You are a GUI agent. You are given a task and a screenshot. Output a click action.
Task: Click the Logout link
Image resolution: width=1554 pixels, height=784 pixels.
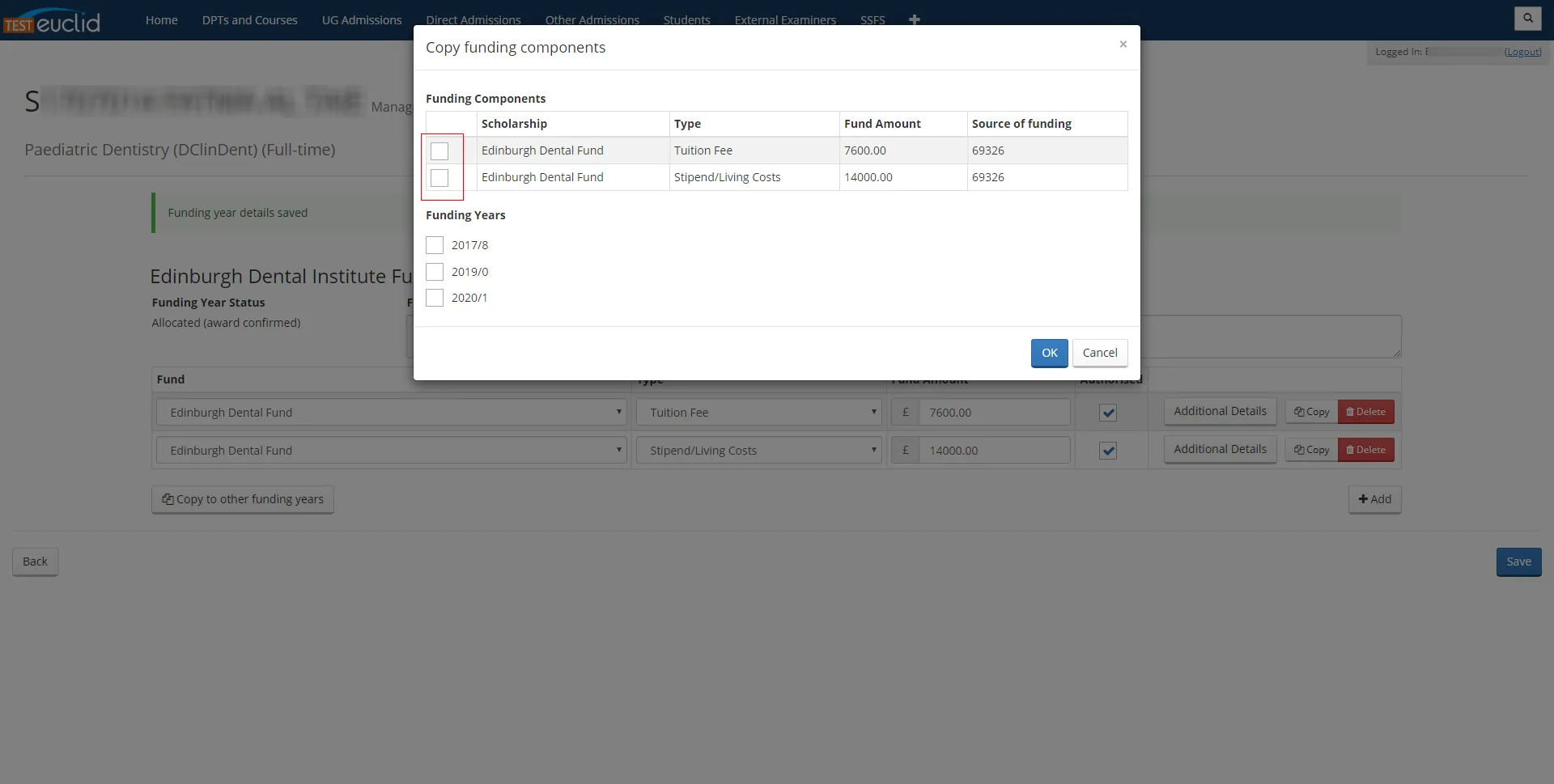coord(1522,52)
